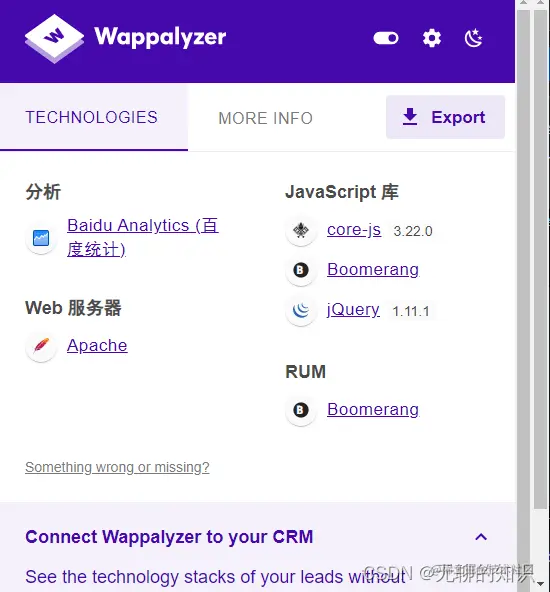Open the Apache link
The width and height of the screenshot is (550, 592).
(x=97, y=345)
